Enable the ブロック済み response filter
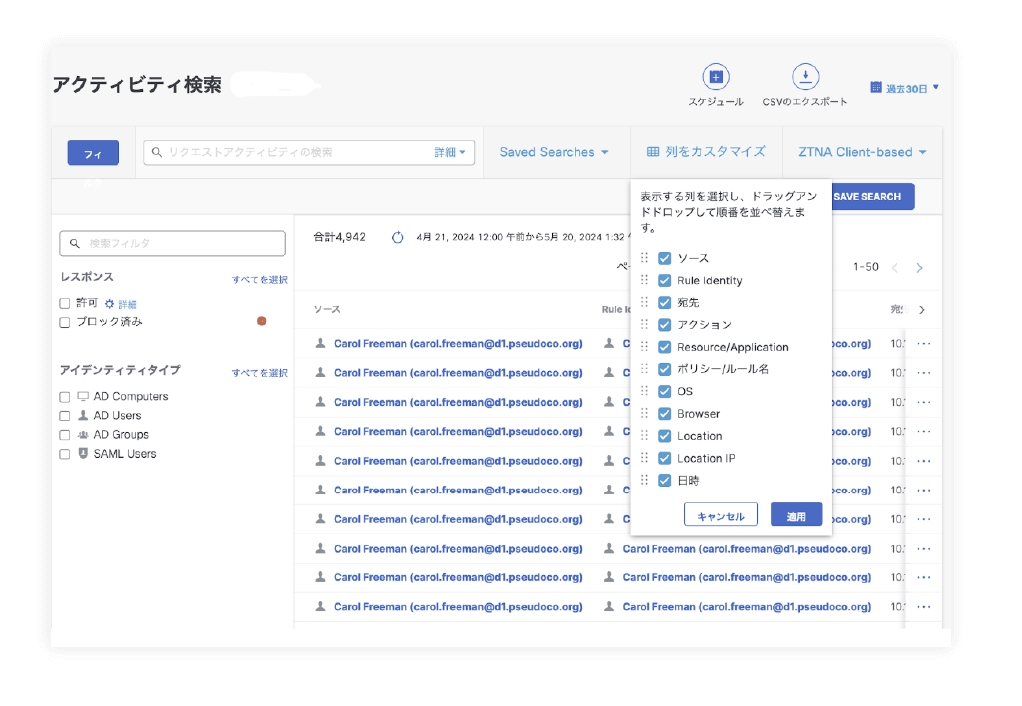Screen dimensions: 1022x706 65,322
